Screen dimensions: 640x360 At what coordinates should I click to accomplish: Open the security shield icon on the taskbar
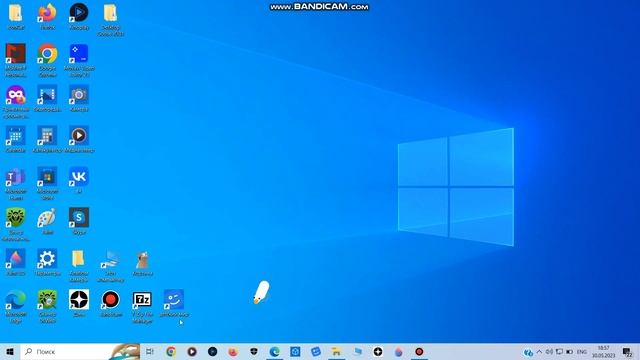[x=254, y=351]
